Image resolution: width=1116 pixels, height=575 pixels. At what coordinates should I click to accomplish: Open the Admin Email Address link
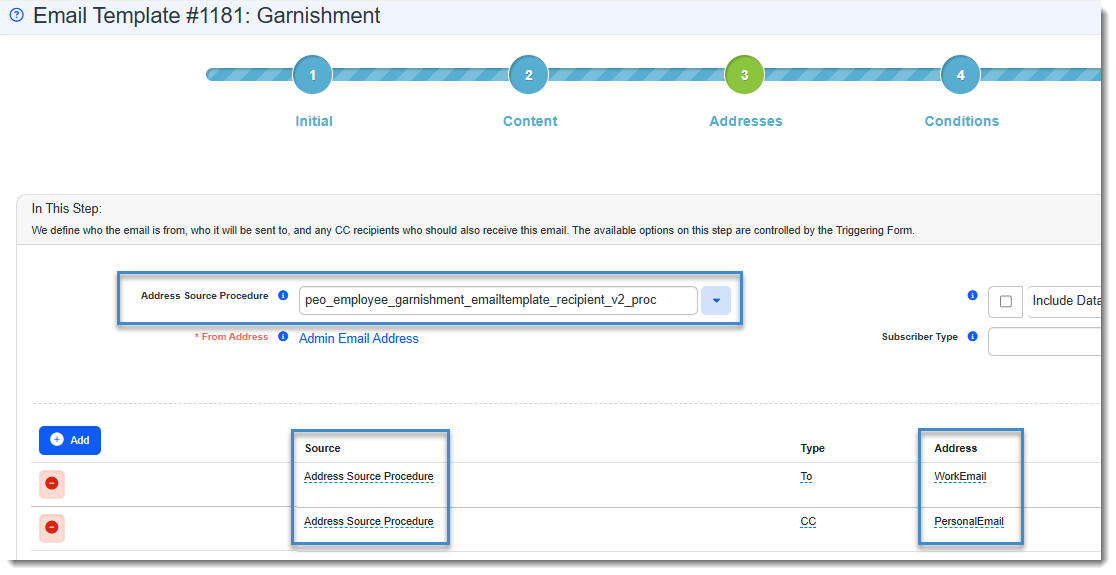coord(359,339)
